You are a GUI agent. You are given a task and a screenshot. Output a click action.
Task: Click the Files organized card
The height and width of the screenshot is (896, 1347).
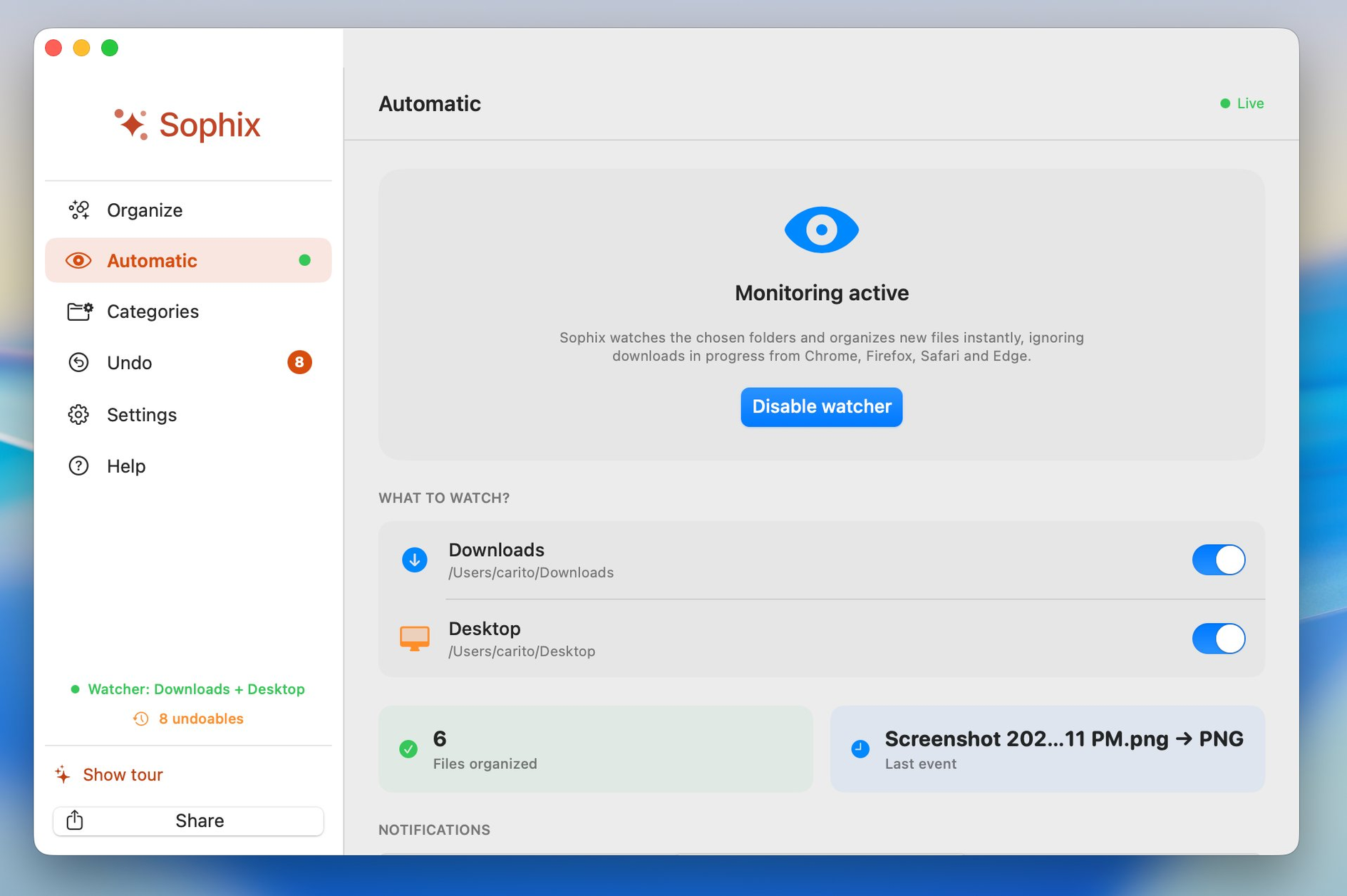coord(596,749)
